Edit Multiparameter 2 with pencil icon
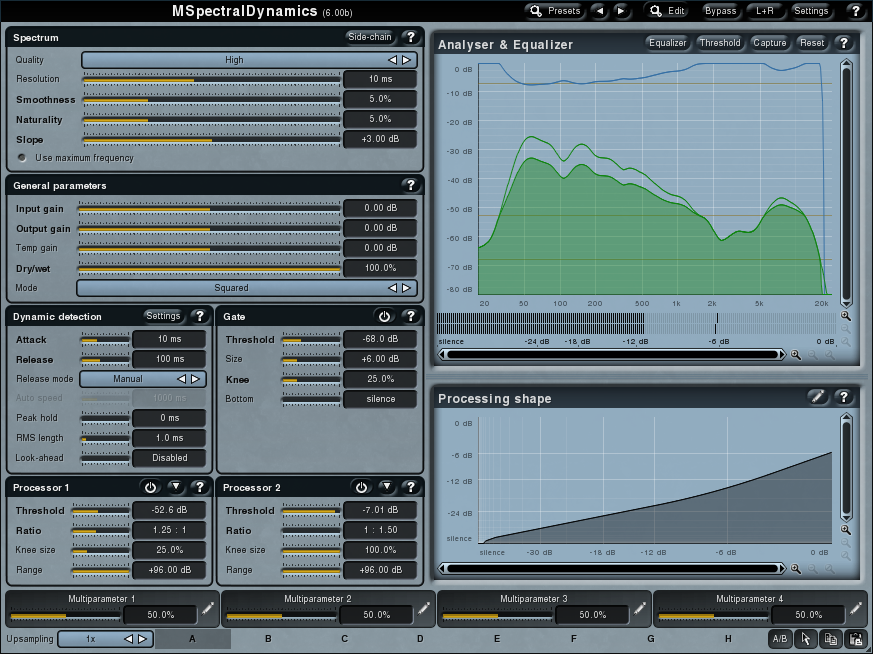The image size is (873, 654). 424,609
